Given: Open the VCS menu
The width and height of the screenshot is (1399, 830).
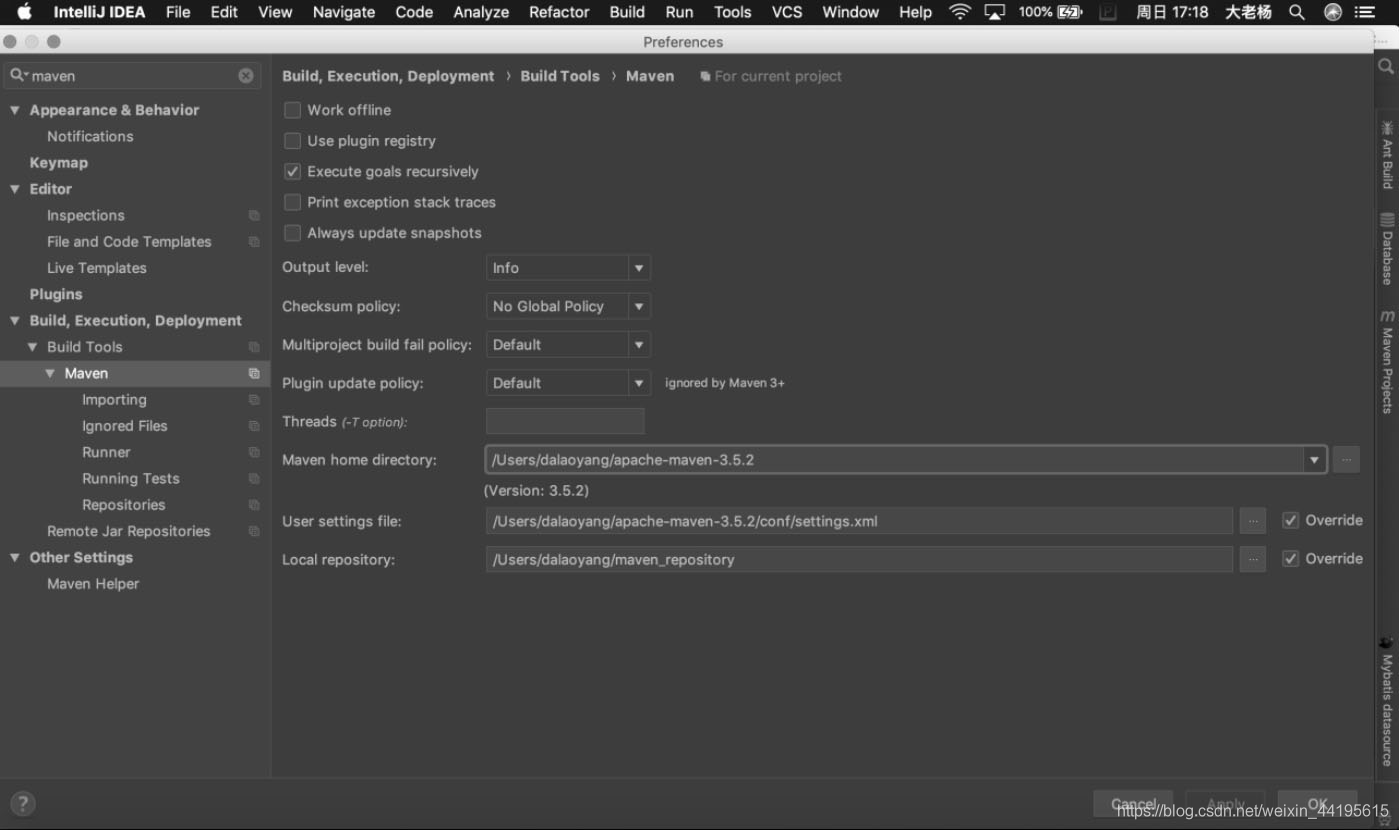Looking at the screenshot, I should tap(787, 12).
